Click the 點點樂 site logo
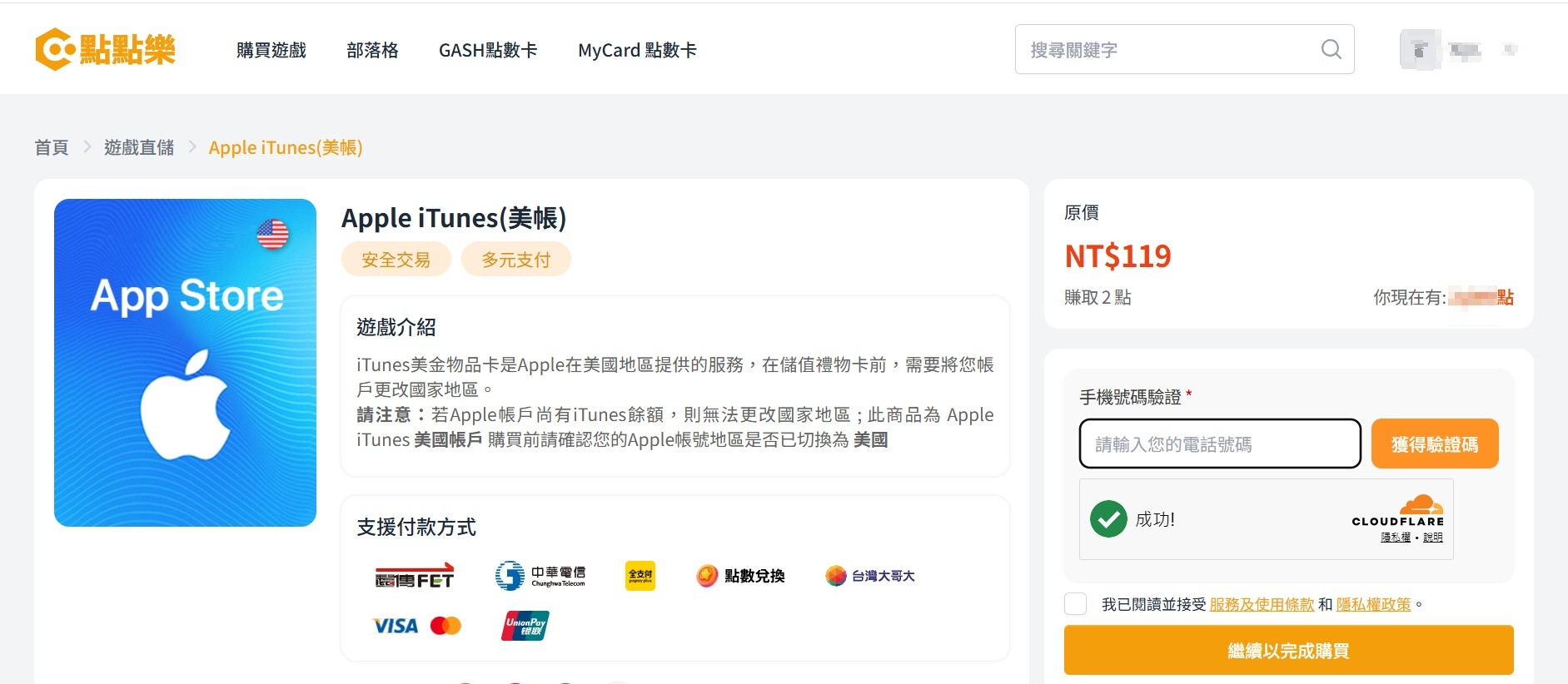The image size is (1568, 684). click(x=105, y=49)
